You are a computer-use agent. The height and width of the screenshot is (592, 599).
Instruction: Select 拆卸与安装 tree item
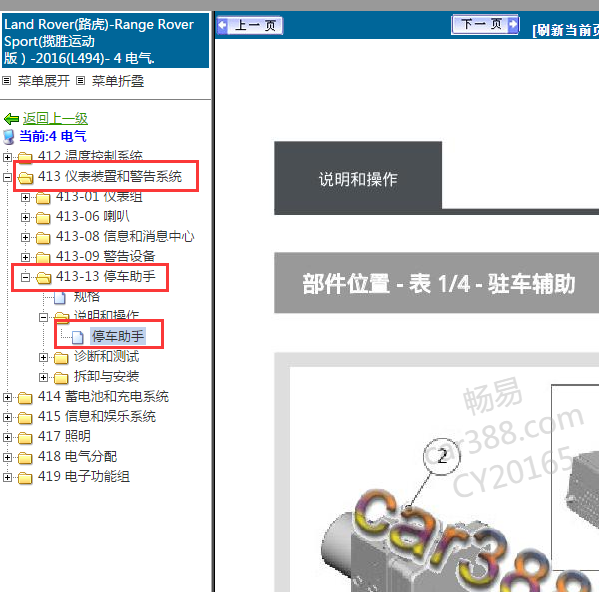click(107, 376)
